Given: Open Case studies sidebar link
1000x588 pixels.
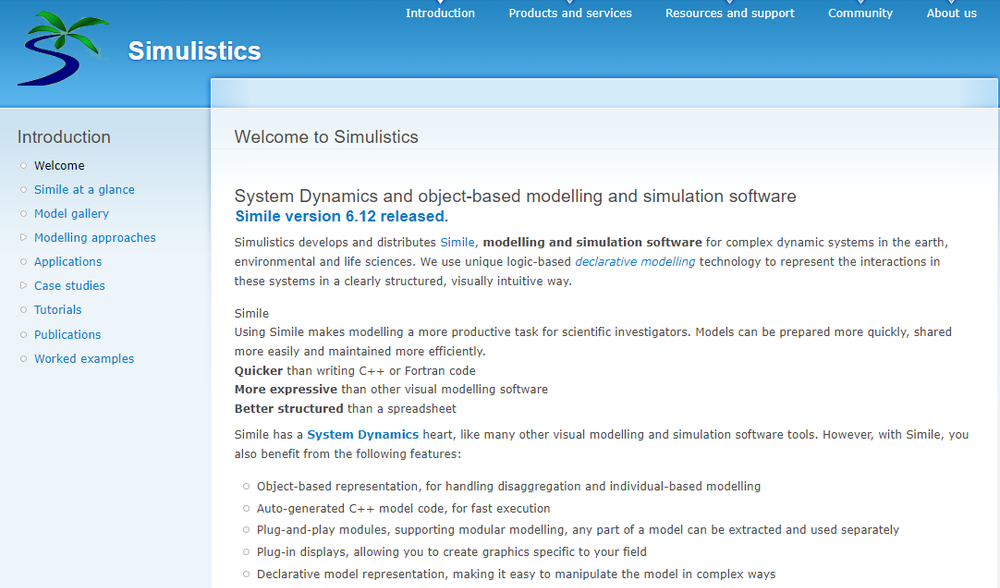Looking at the screenshot, I should pyautogui.click(x=70, y=286).
